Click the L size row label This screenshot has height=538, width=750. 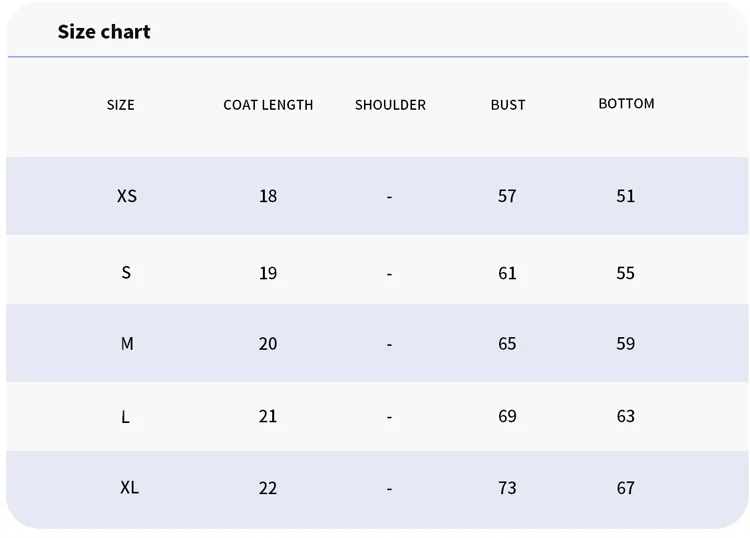point(125,417)
